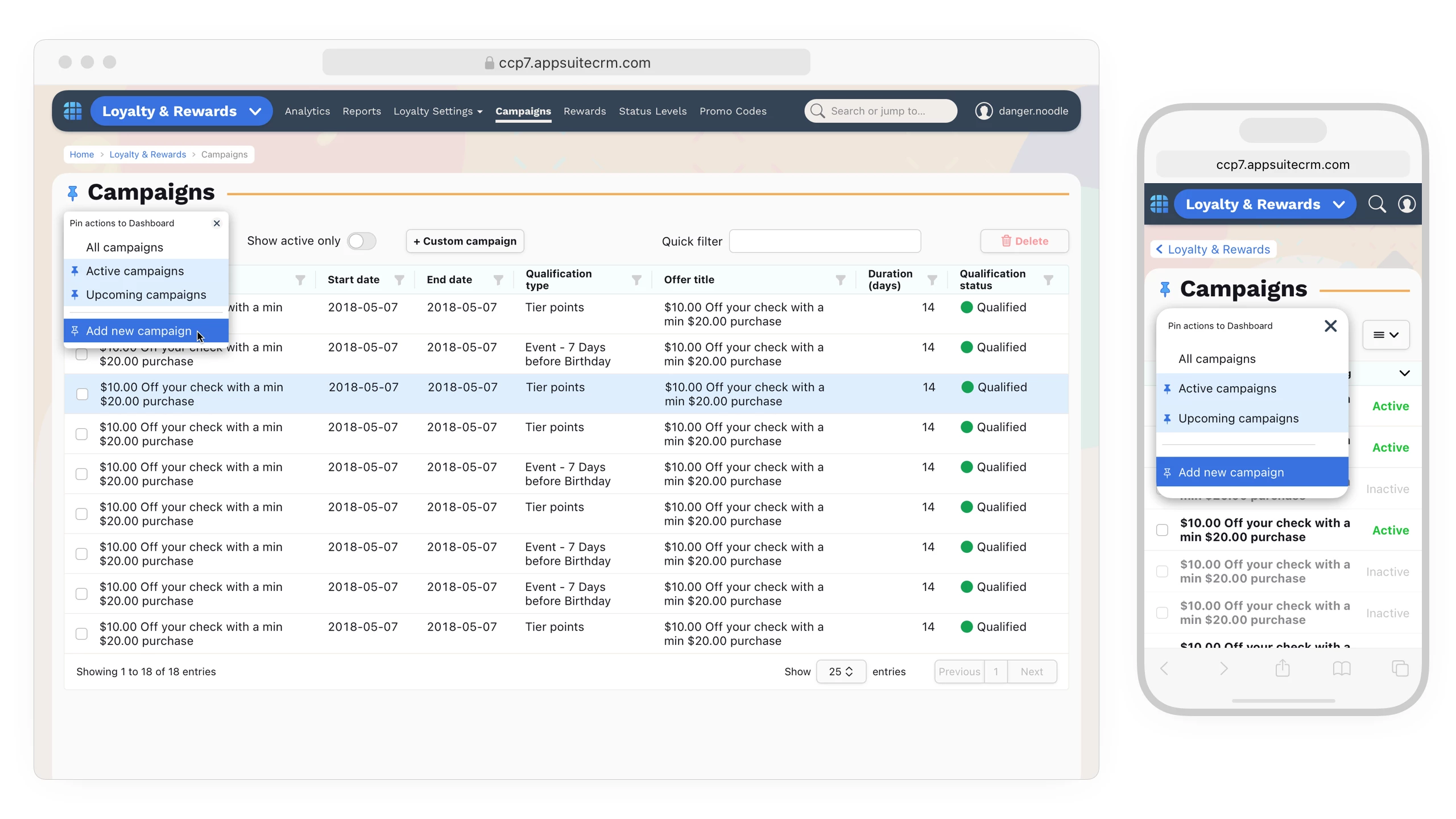Go to the Rewards navigation tab
This screenshot has width=1456, height=819.
(584, 111)
